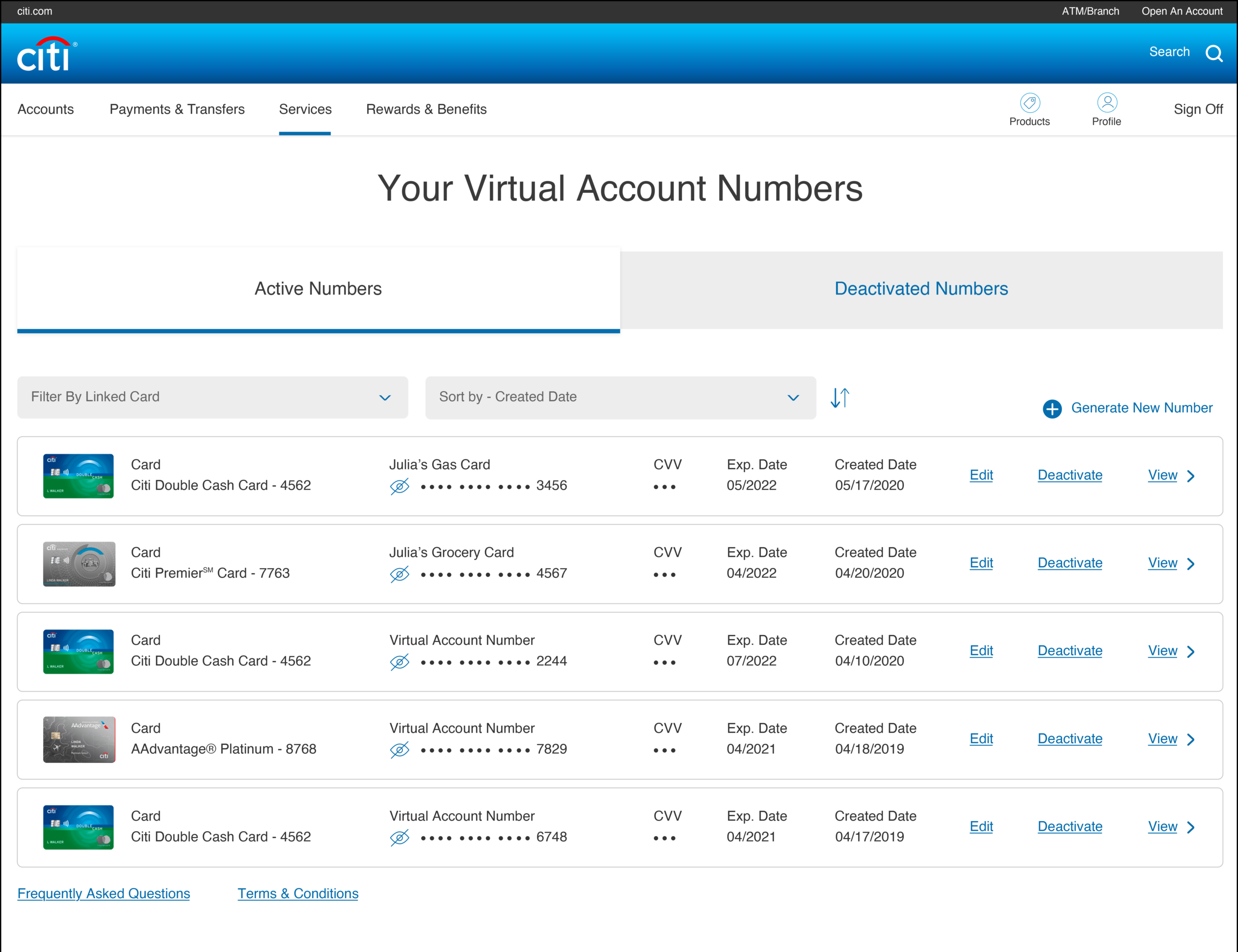Viewport: 1238px width, 952px height.
Task: Click arrow next to View for Julia's Gas Card
Action: [x=1191, y=476]
